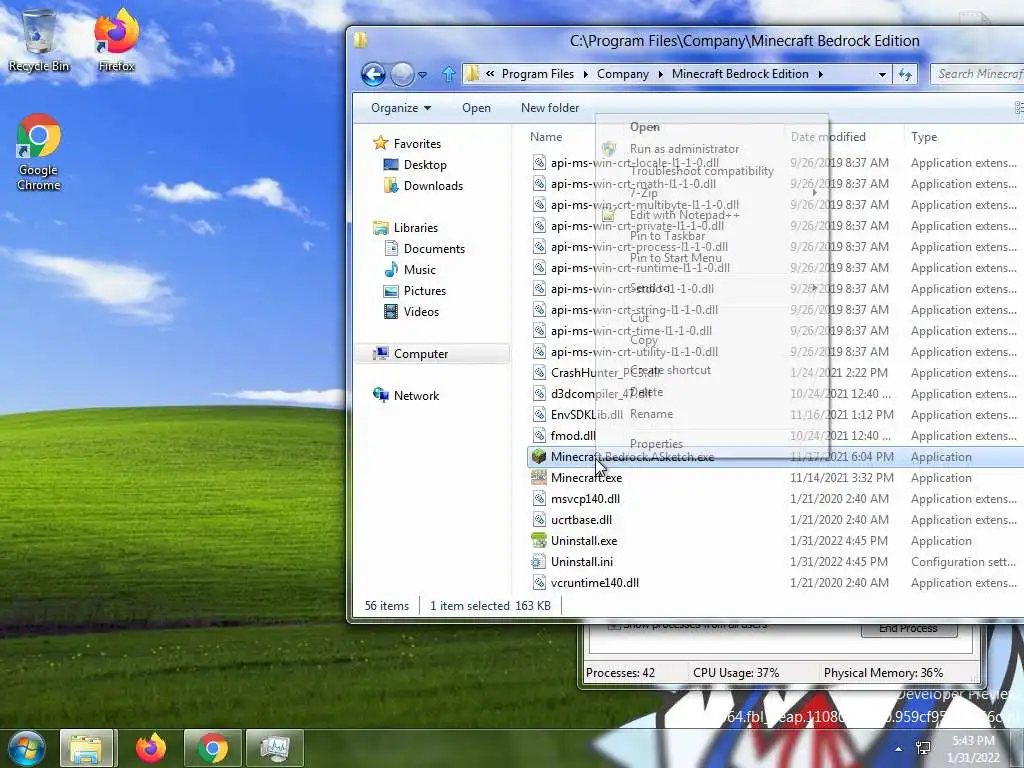Viewport: 1024px width, 768px height.
Task: Open Windows Explorer from the taskbar
Action: click(x=86, y=748)
